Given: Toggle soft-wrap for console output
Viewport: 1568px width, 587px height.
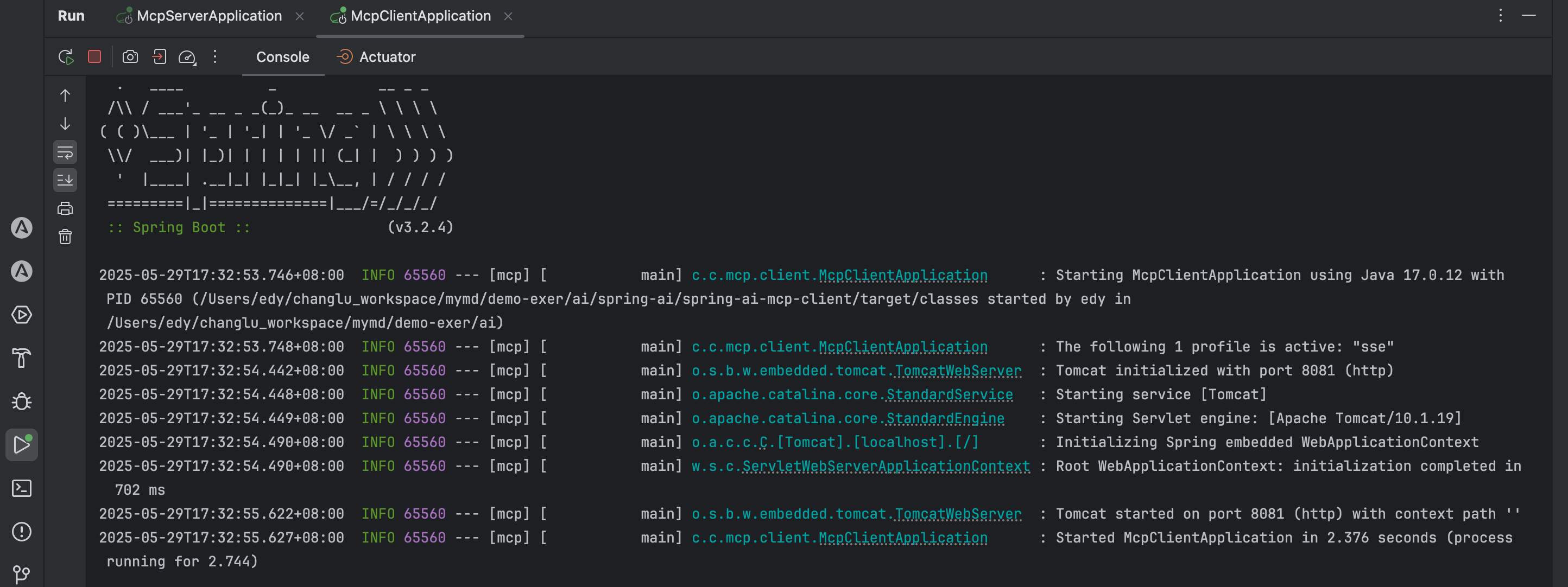Looking at the screenshot, I should 65,152.
